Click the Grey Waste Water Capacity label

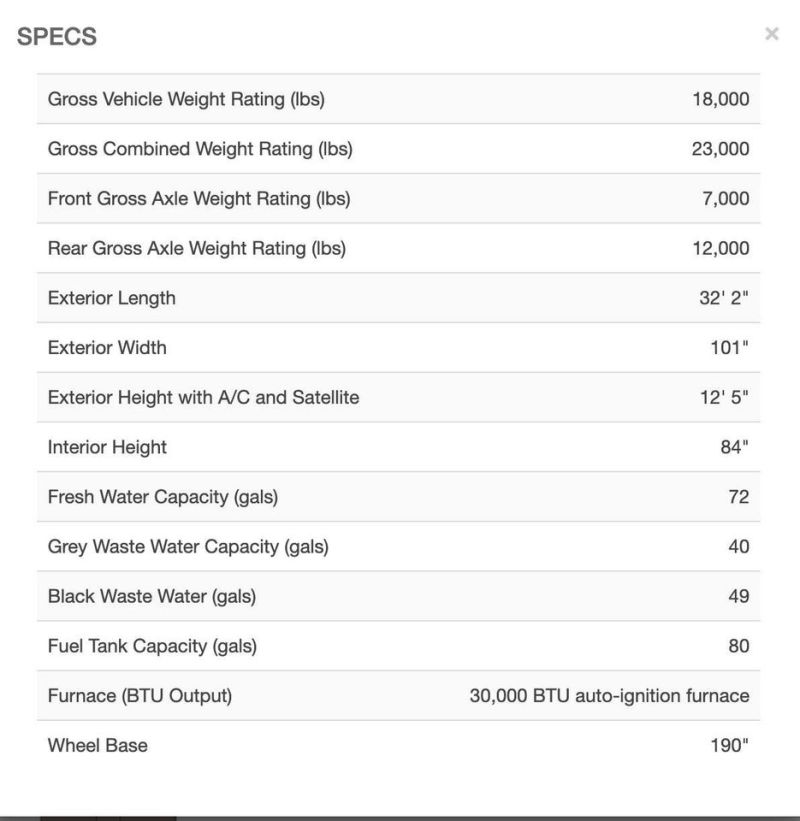tap(188, 547)
